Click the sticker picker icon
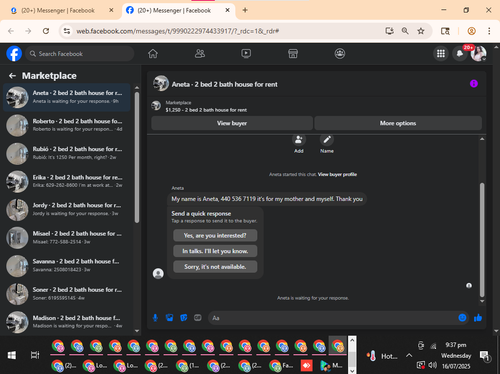Viewport: 500px width, 374px height. (x=184, y=318)
